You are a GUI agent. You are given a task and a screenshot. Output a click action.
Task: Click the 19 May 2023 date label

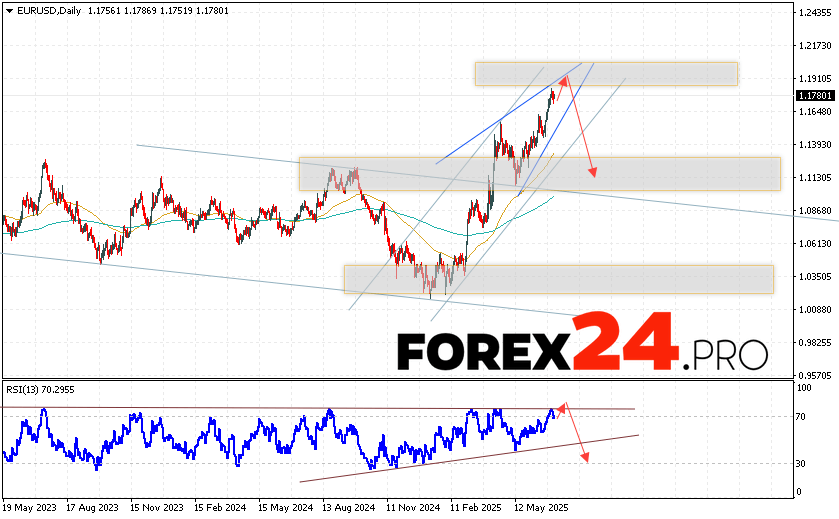click(x=32, y=507)
